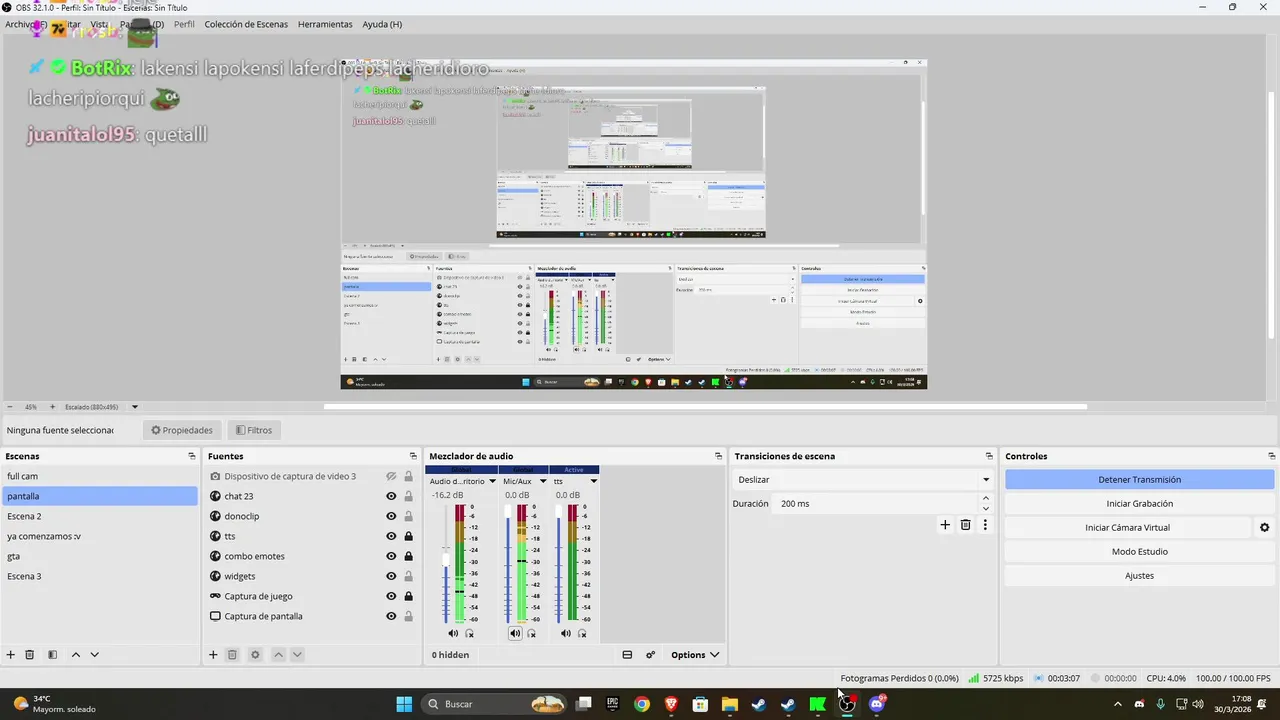Open the Vista menu
The image size is (1280, 720).
tap(99, 24)
